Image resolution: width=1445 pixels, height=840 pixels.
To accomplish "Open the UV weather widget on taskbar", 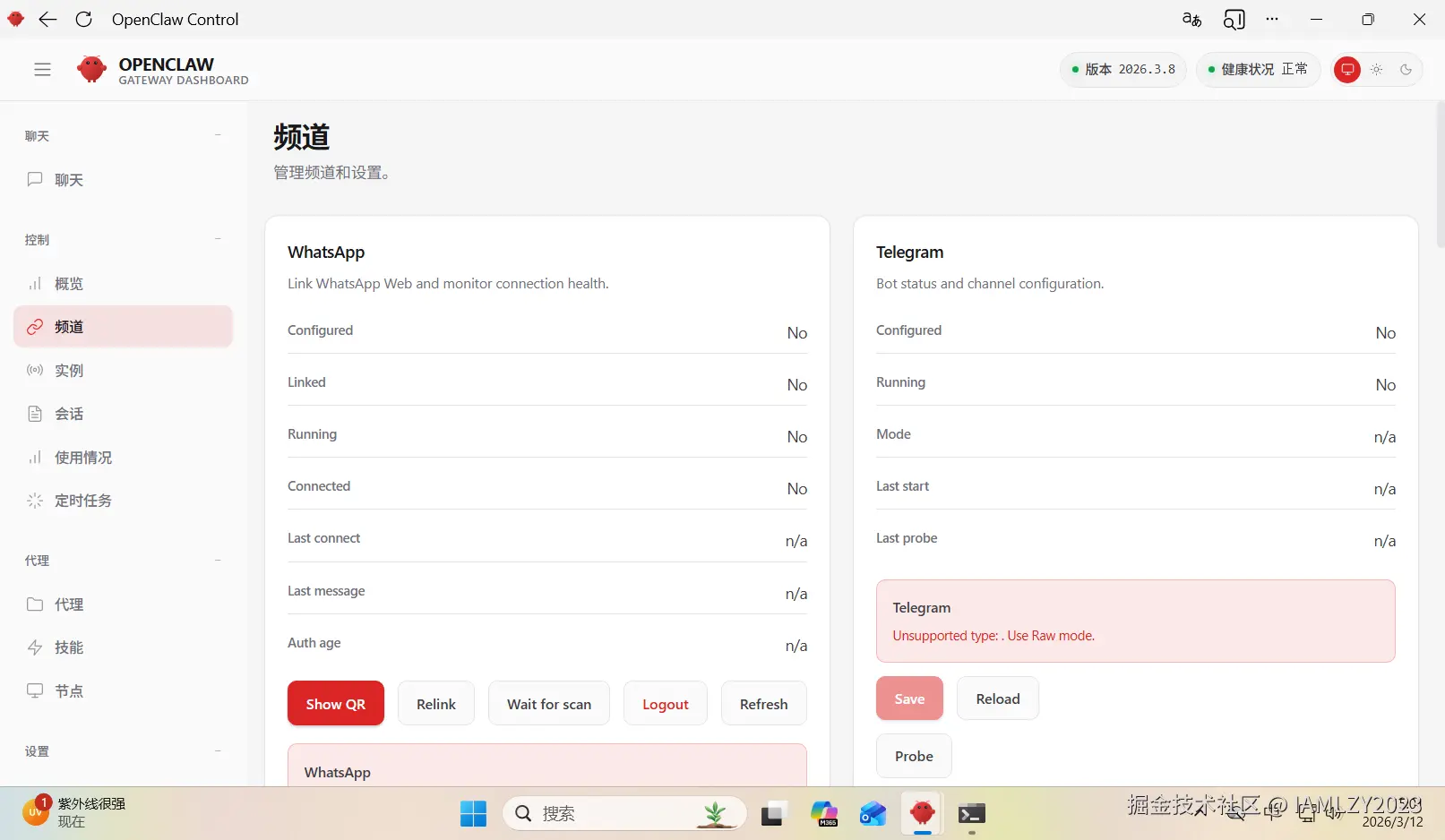I will [73, 813].
